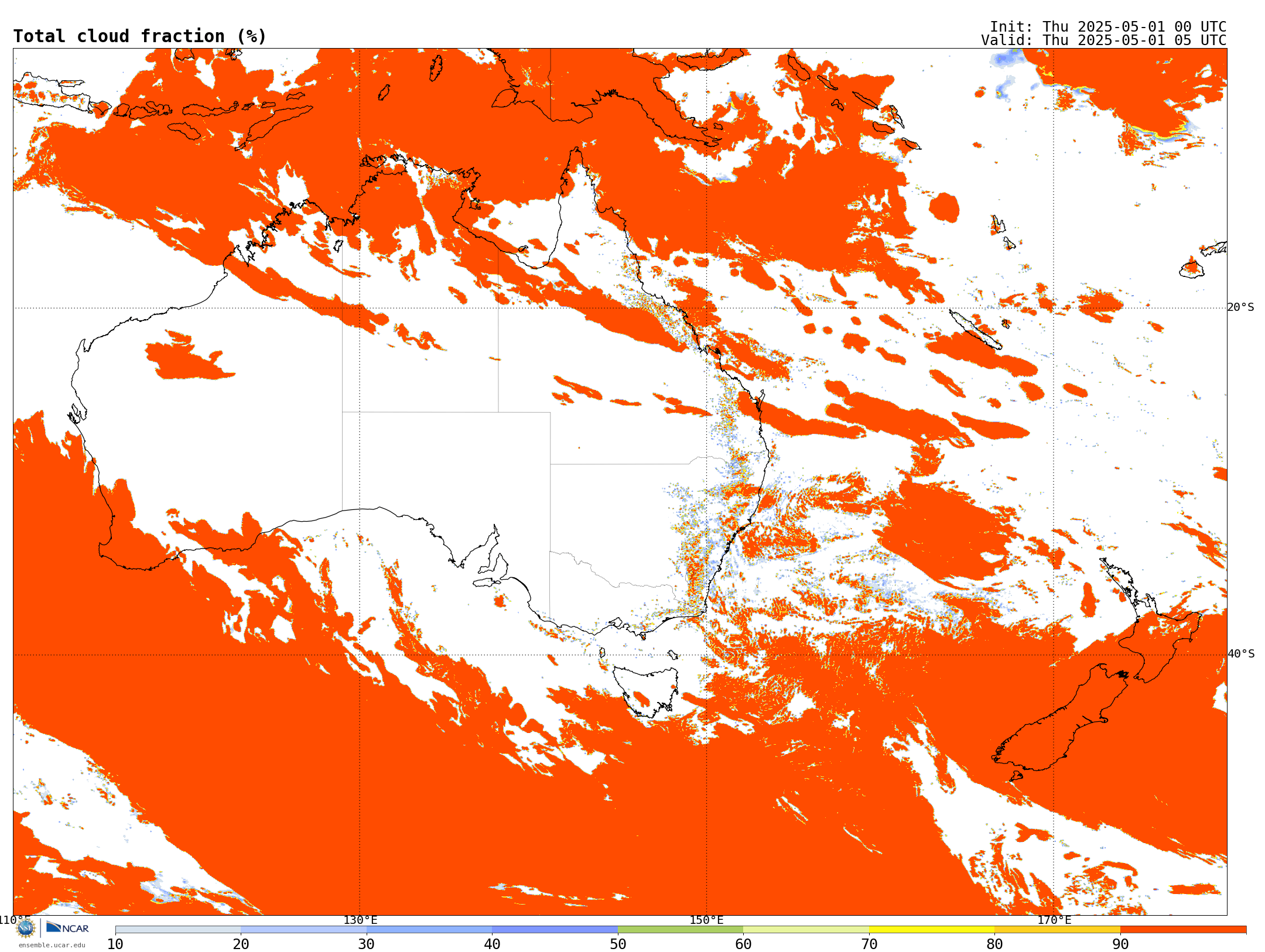Click the 30-40 blue colorbar segment
Screen dimensions: 1265x952
(429, 930)
